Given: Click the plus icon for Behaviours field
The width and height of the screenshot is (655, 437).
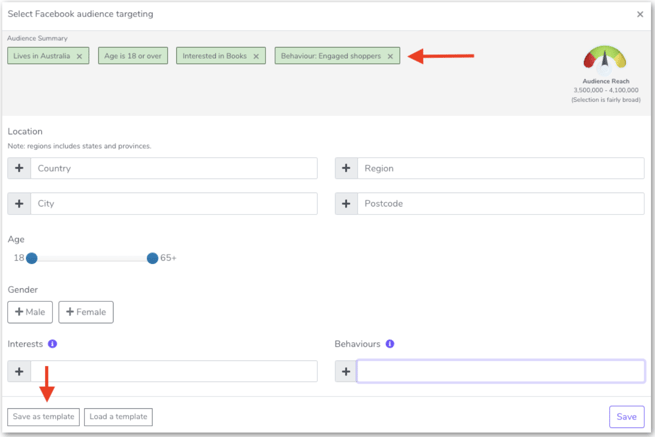Looking at the screenshot, I should [346, 371].
